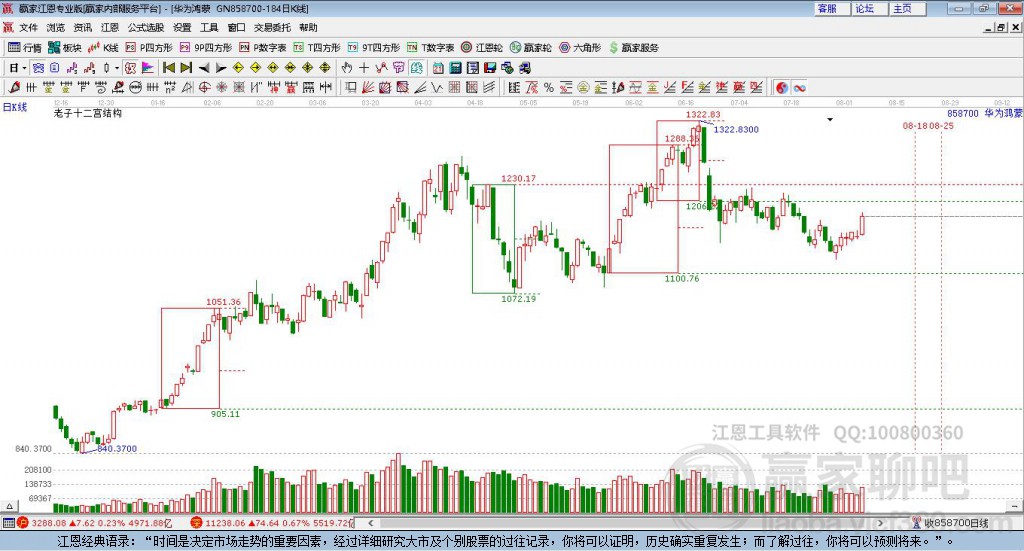The image size is (1024, 551).
Task: Click the 论坛 forum button
Action: tap(870, 8)
